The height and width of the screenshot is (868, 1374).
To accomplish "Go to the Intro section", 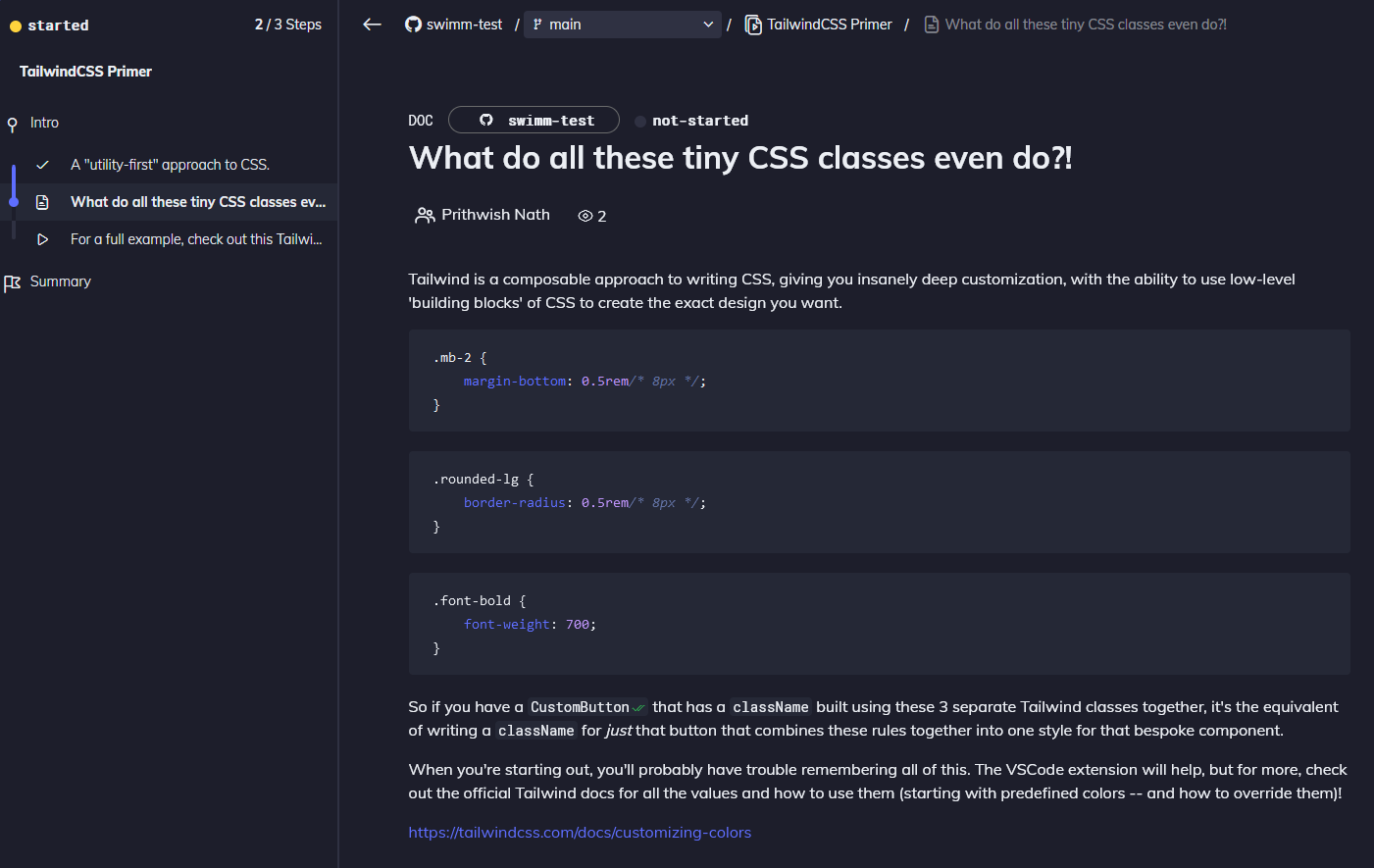I will tap(44, 123).
